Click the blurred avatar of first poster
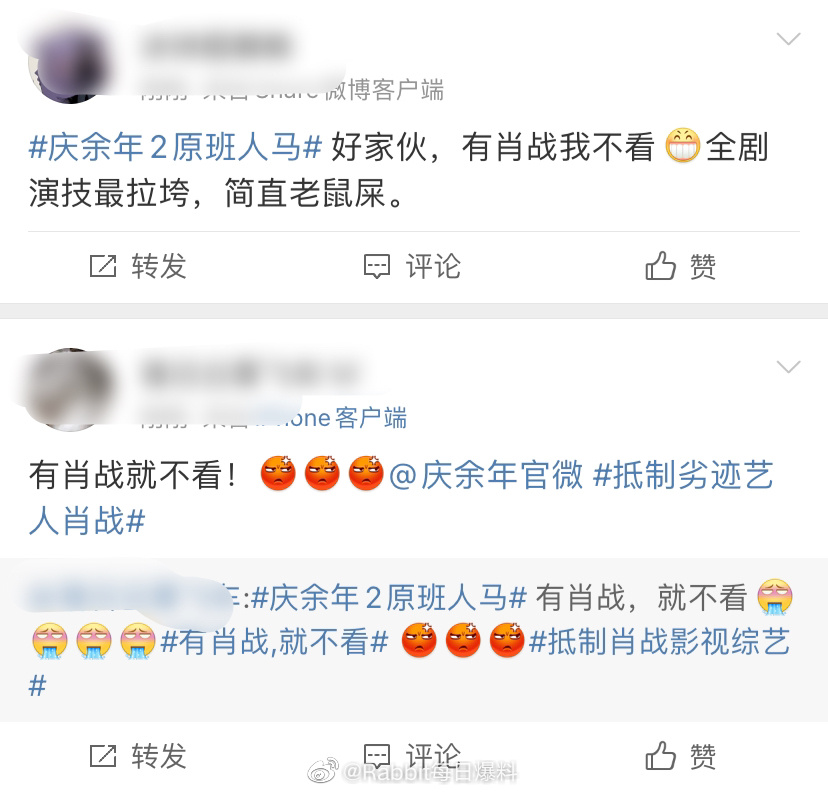Viewport: 828px width, 792px height. pos(70,63)
